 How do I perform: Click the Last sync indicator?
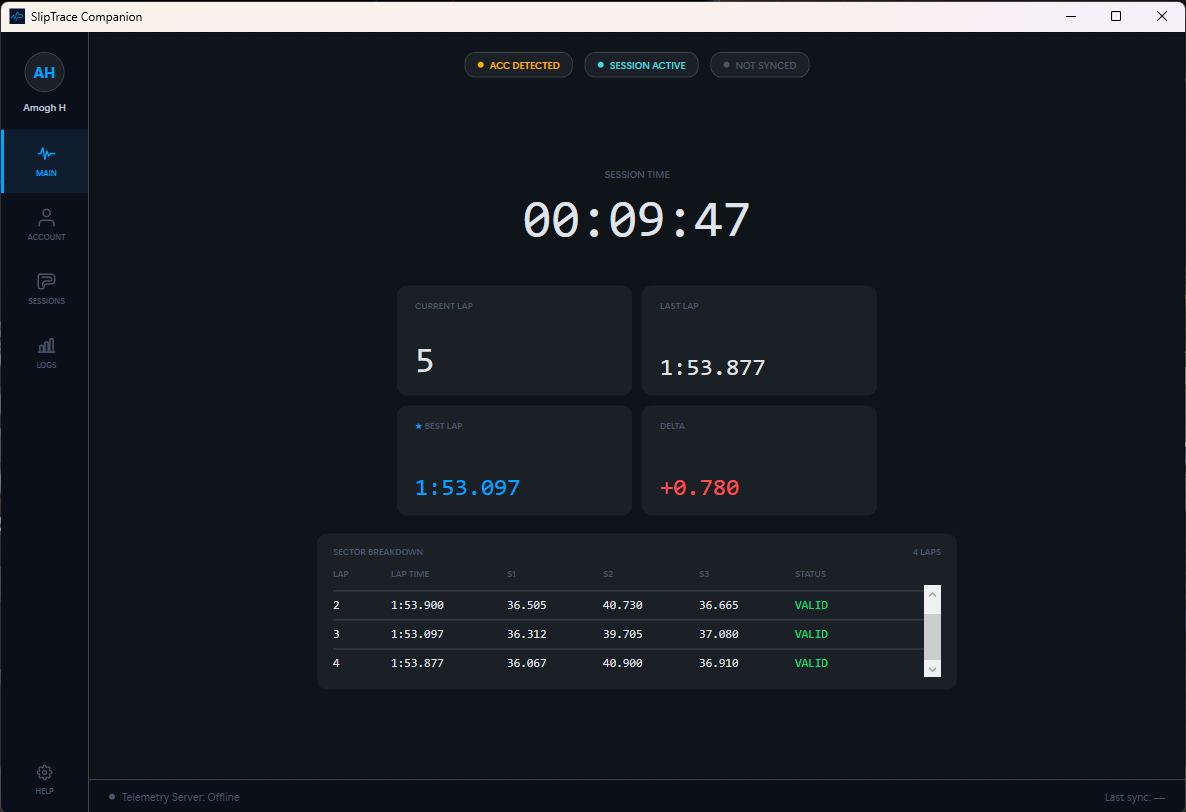coord(1135,797)
